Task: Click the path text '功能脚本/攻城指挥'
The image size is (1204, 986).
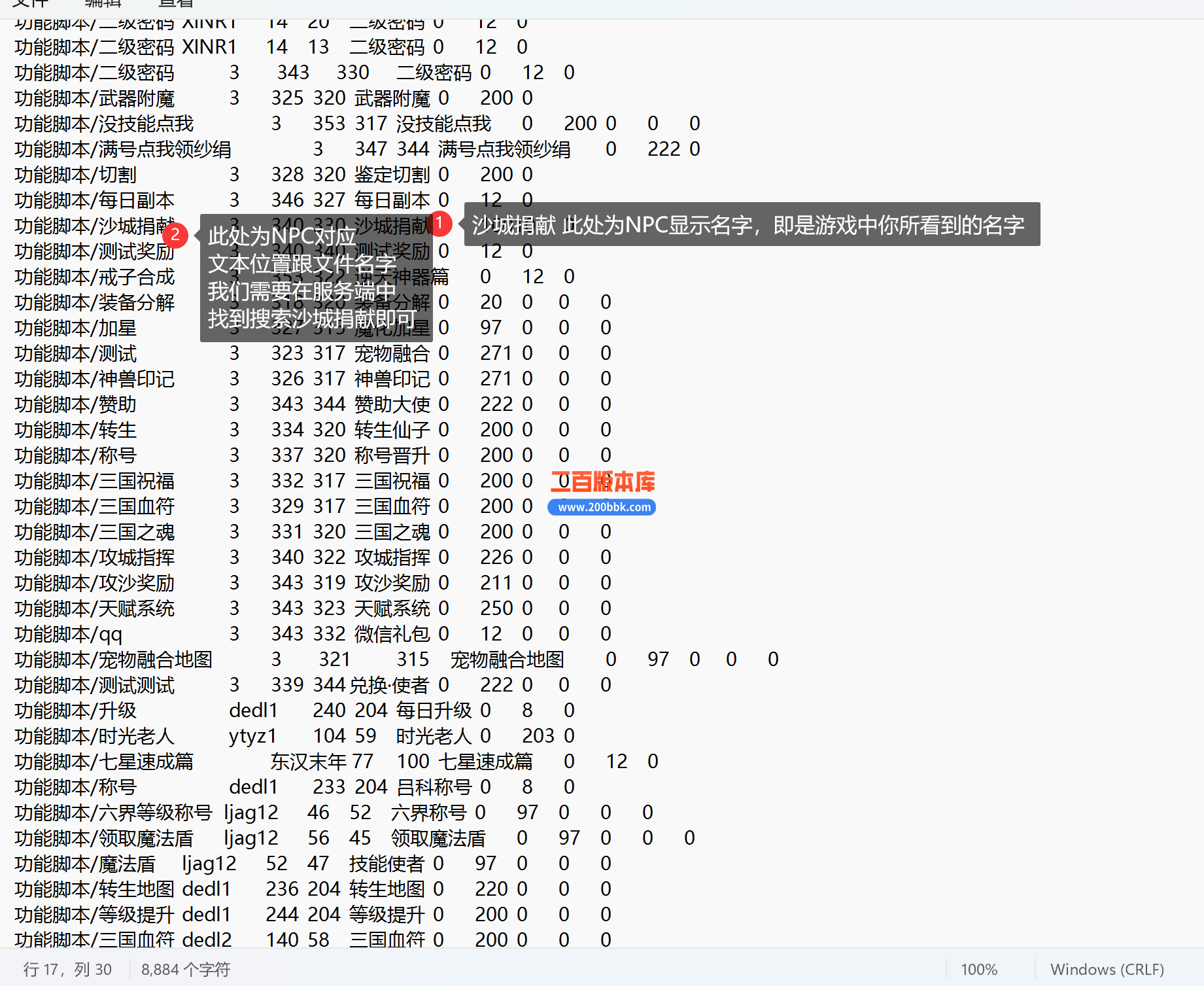Action: [x=95, y=557]
